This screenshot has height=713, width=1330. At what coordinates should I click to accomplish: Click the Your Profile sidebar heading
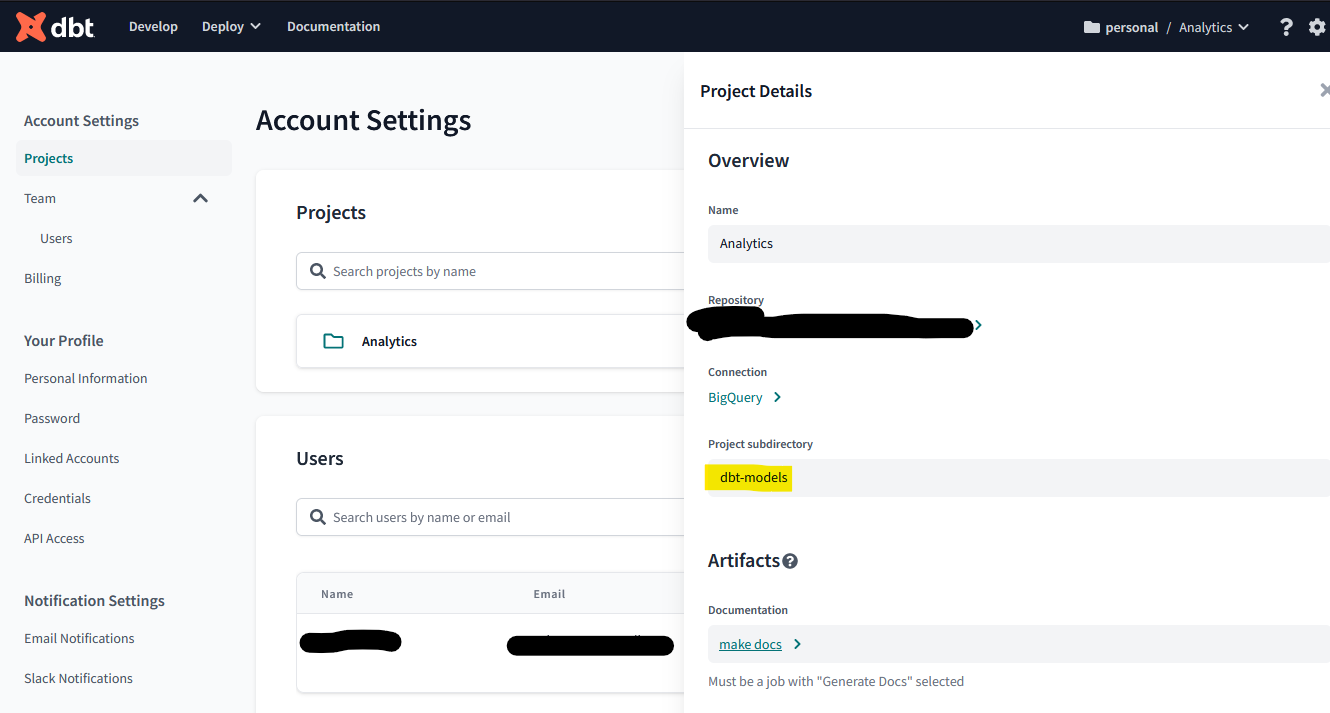pyautogui.click(x=64, y=340)
